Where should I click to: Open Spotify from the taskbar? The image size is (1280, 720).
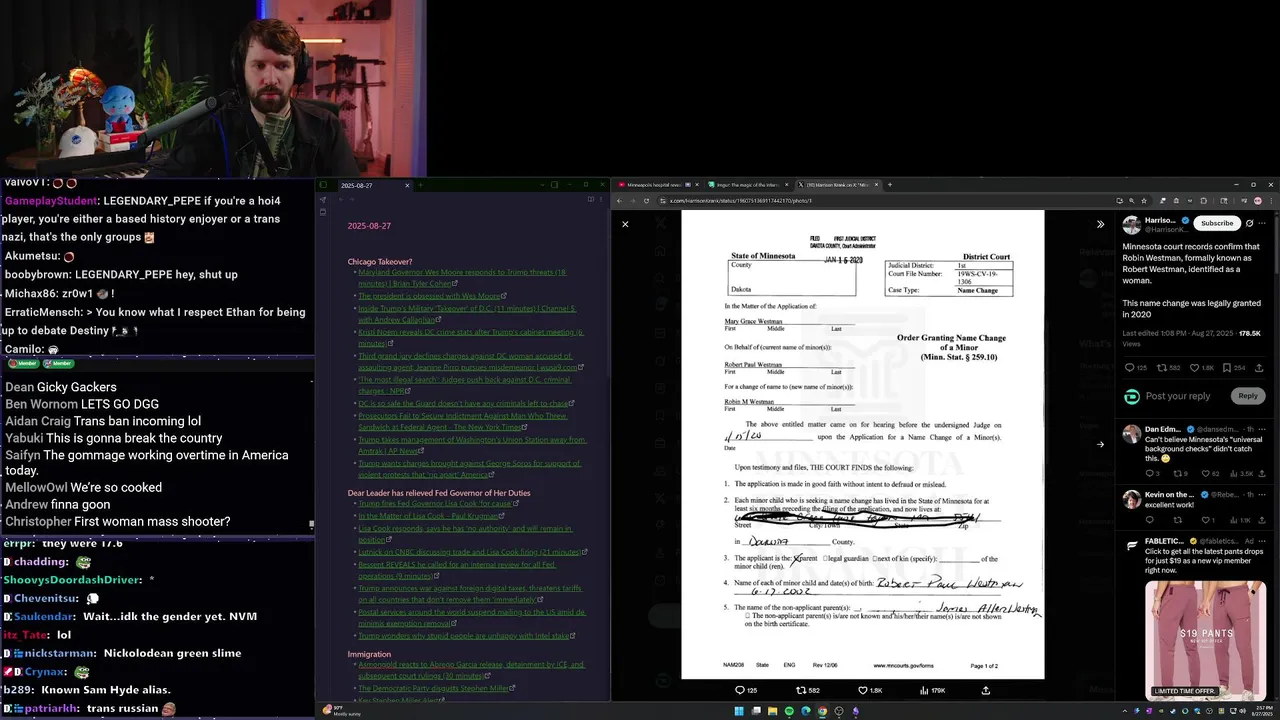point(789,711)
